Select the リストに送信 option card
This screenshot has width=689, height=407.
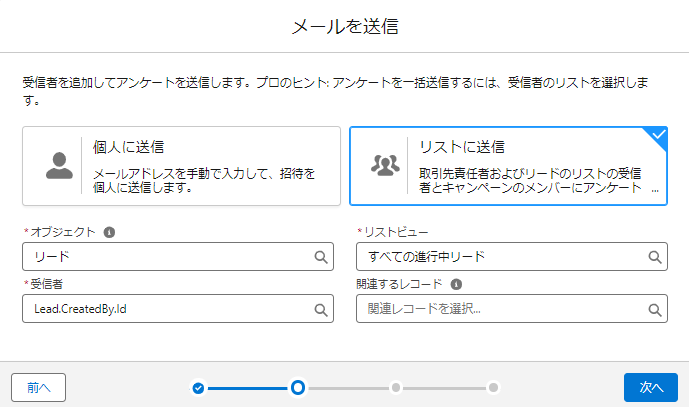(x=508, y=166)
